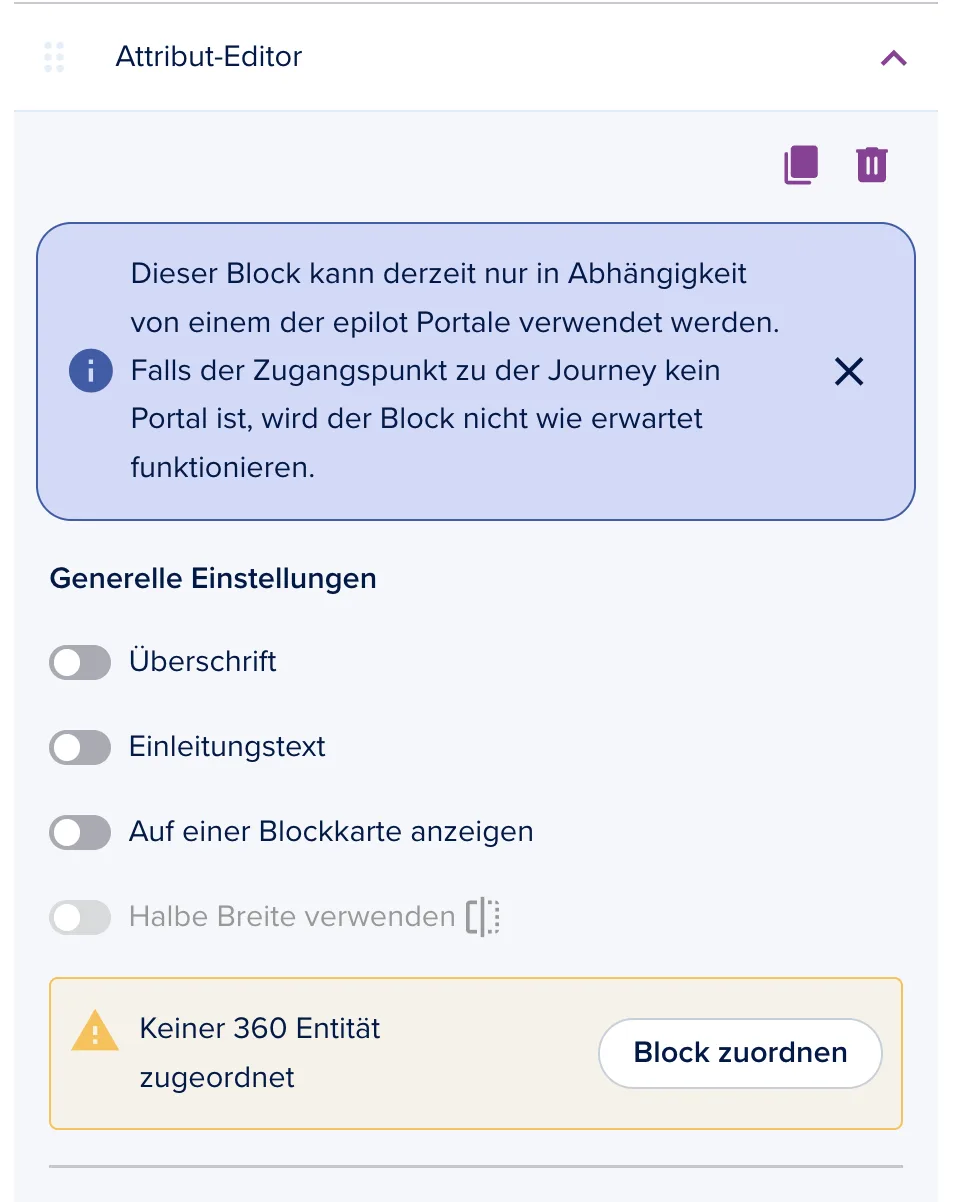
Task: Click the Überschrift label text
Action: coord(203,661)
